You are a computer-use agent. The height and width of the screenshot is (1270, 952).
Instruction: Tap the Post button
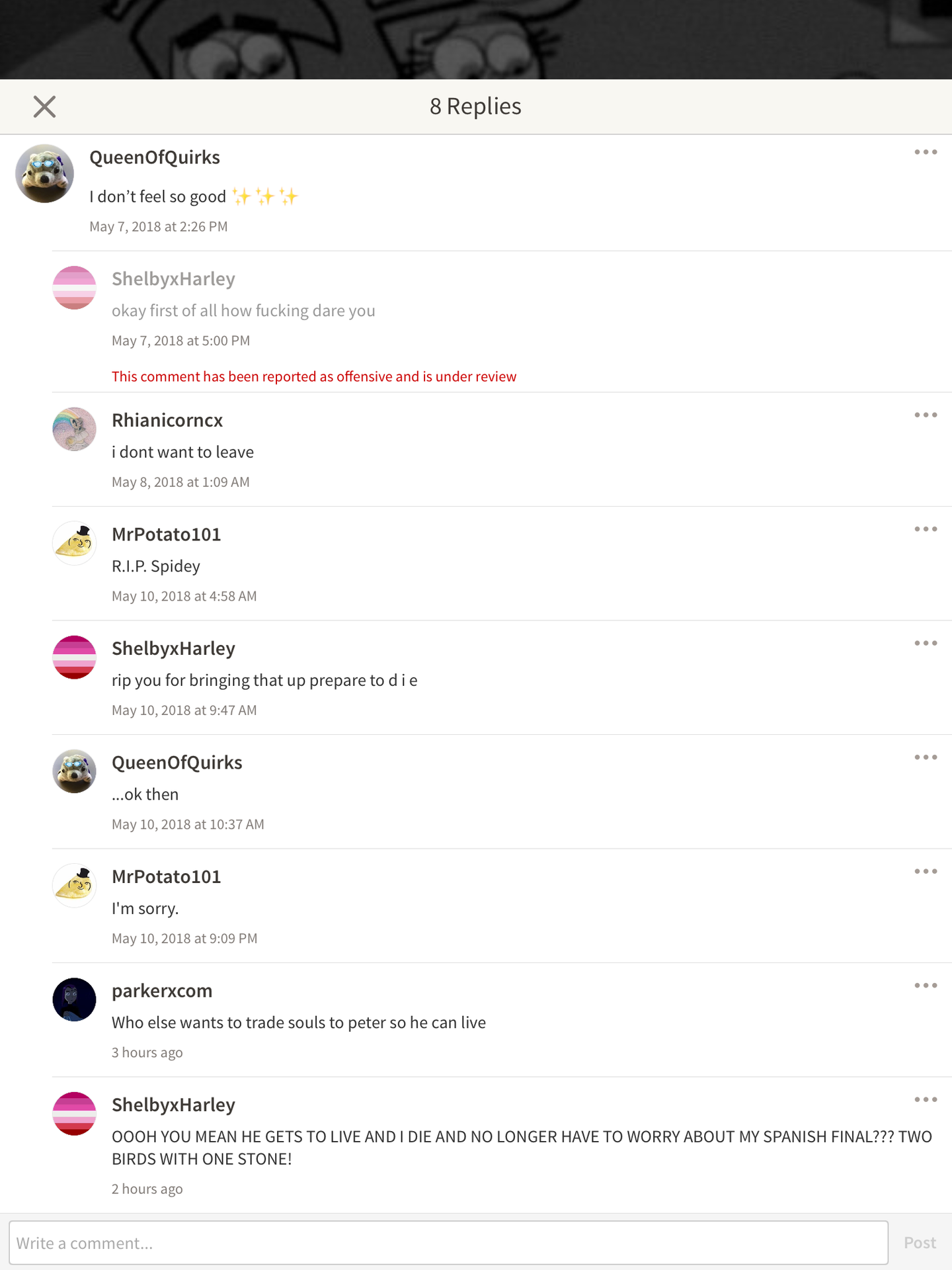[x=920, y=1243]
